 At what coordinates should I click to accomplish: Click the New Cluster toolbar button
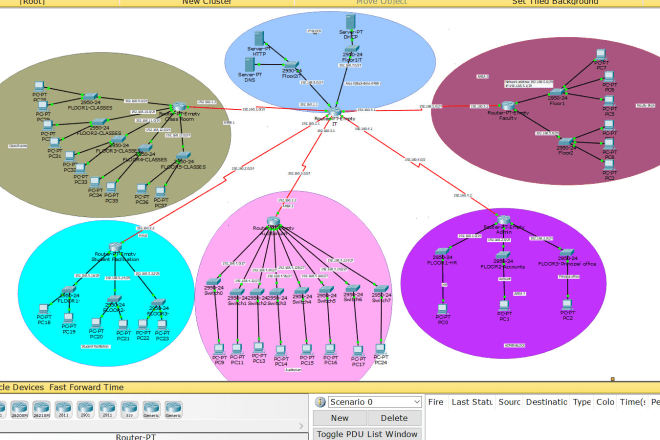[x=207, y=3]
